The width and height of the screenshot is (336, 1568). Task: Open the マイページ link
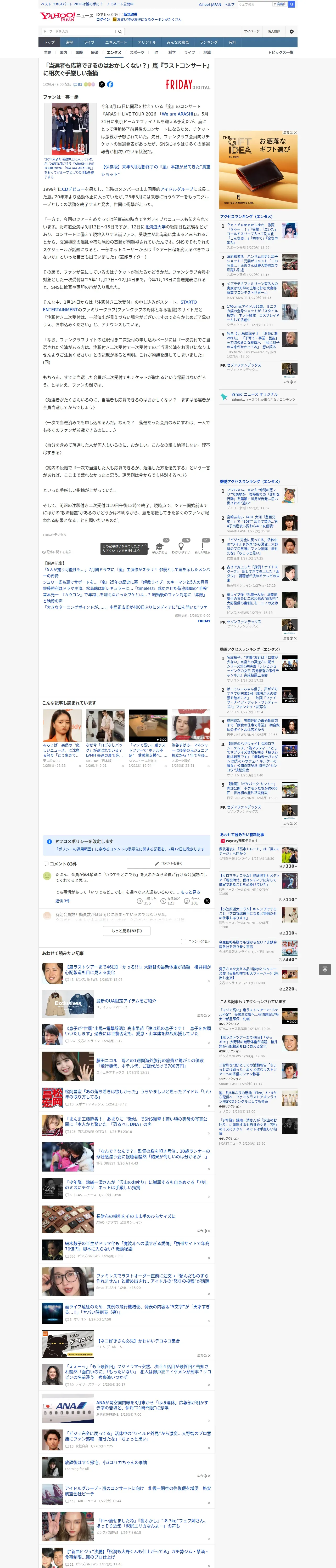(252, 32)
